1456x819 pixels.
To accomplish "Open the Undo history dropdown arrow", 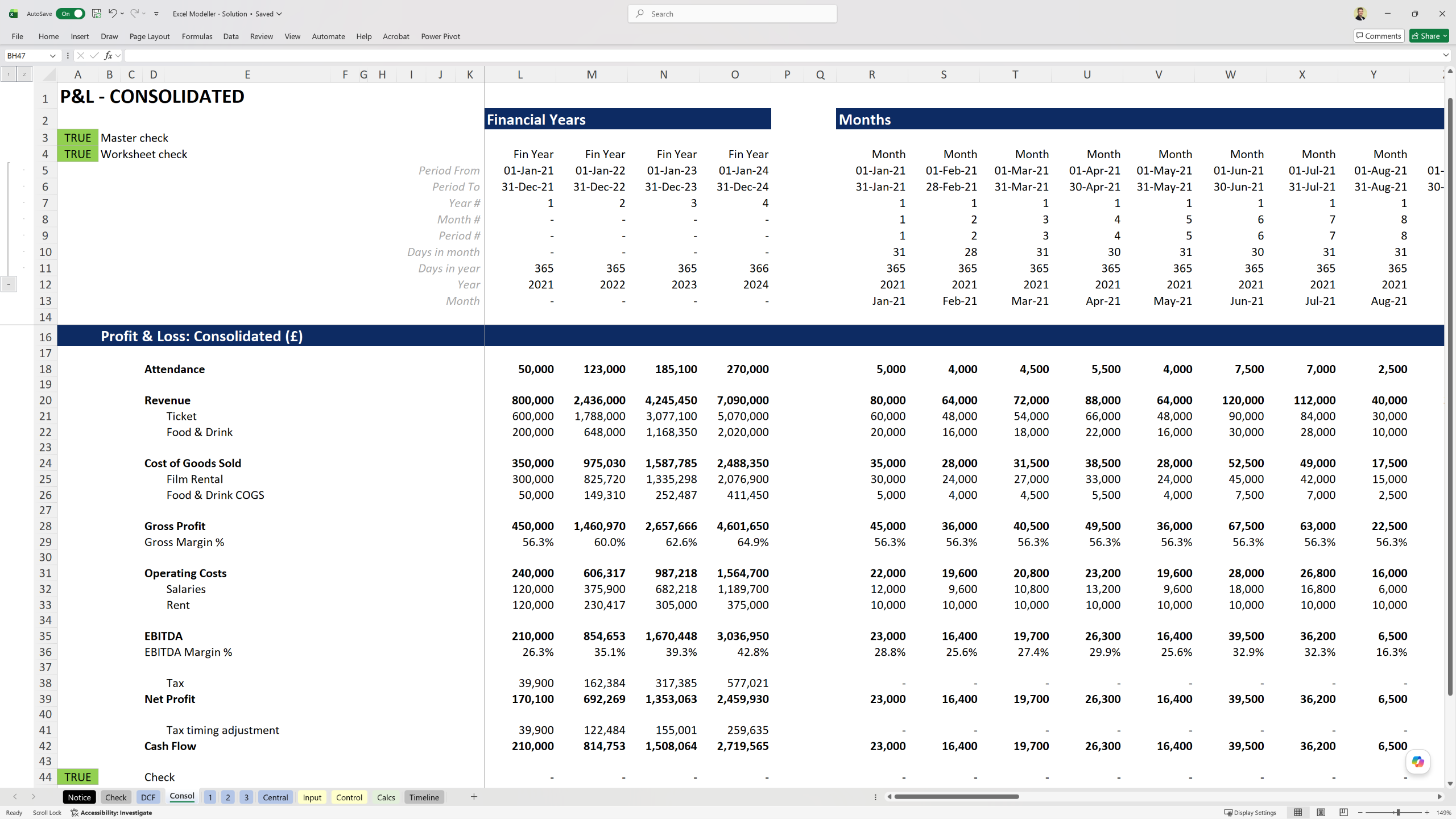I will [x=122, y=14].
